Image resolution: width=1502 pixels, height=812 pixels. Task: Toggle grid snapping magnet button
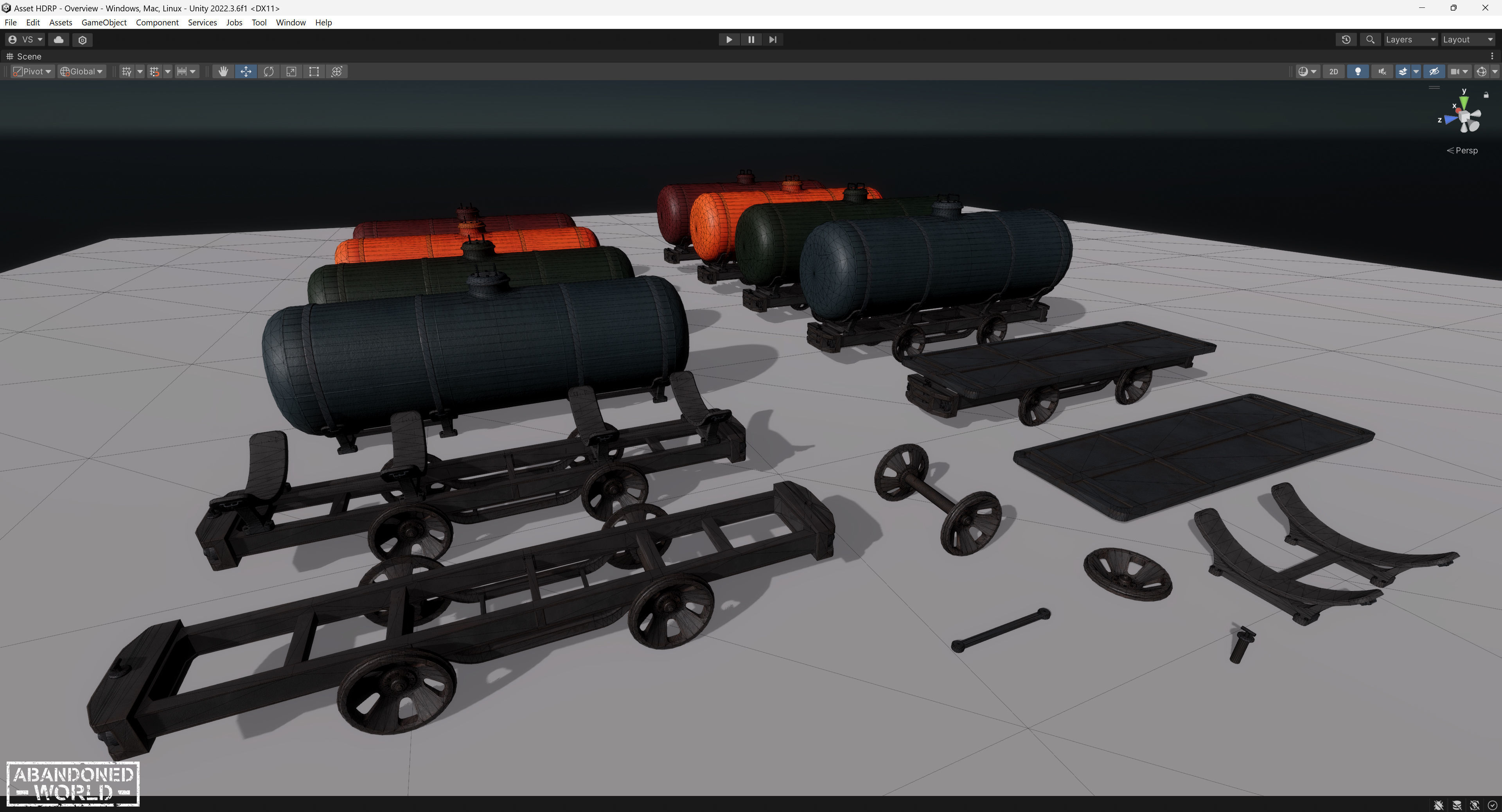click(155, 72)
